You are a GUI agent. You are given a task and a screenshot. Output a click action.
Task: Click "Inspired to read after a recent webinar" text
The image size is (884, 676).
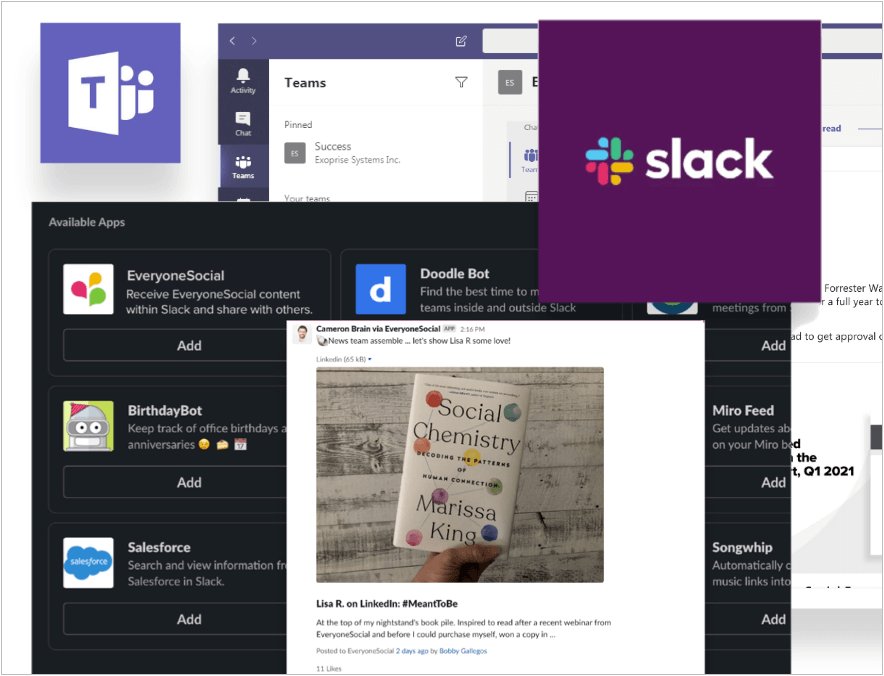(534, 622)
